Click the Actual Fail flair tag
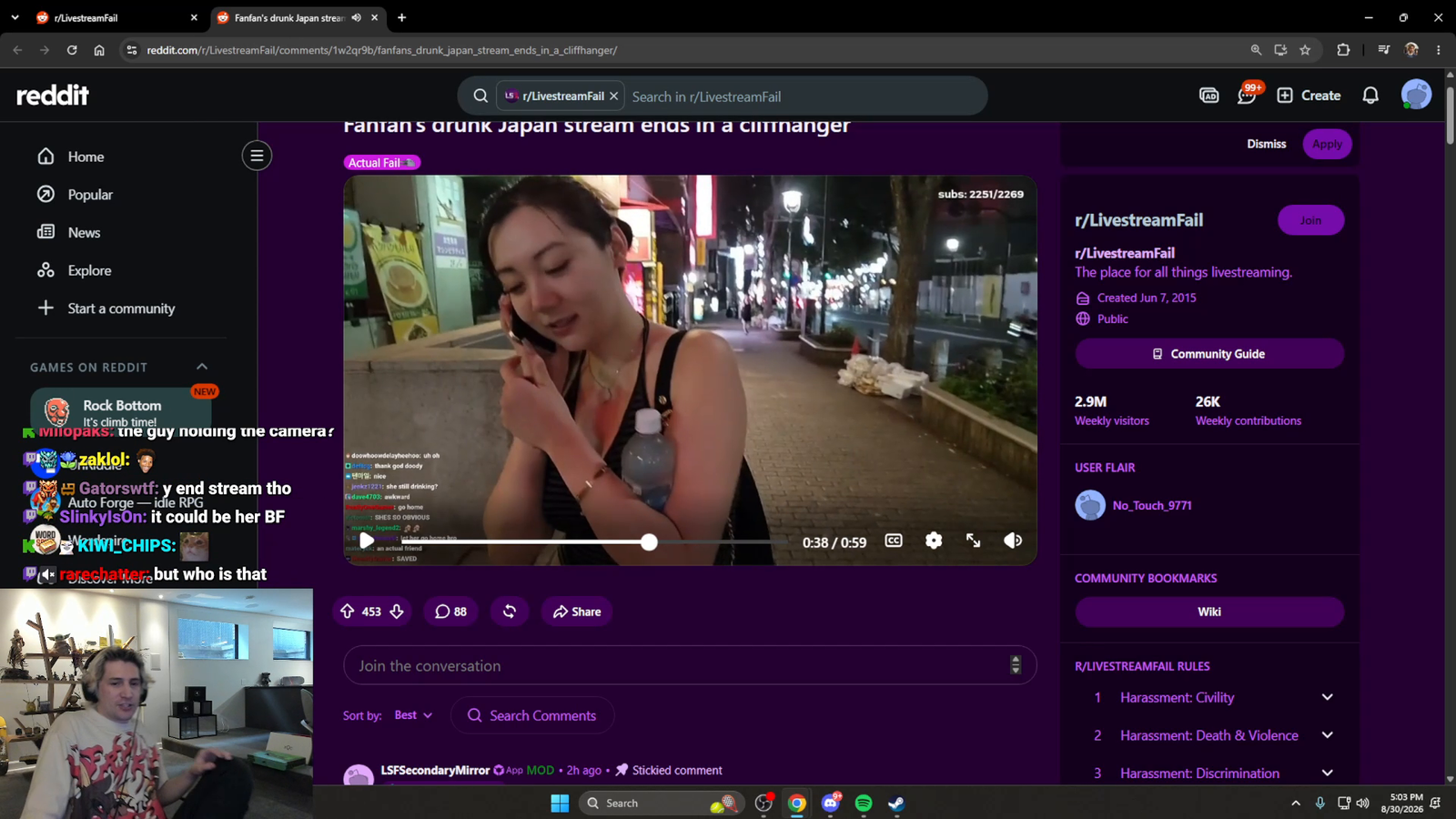This screenshot has height=819, width=1456. coord(381,163)
